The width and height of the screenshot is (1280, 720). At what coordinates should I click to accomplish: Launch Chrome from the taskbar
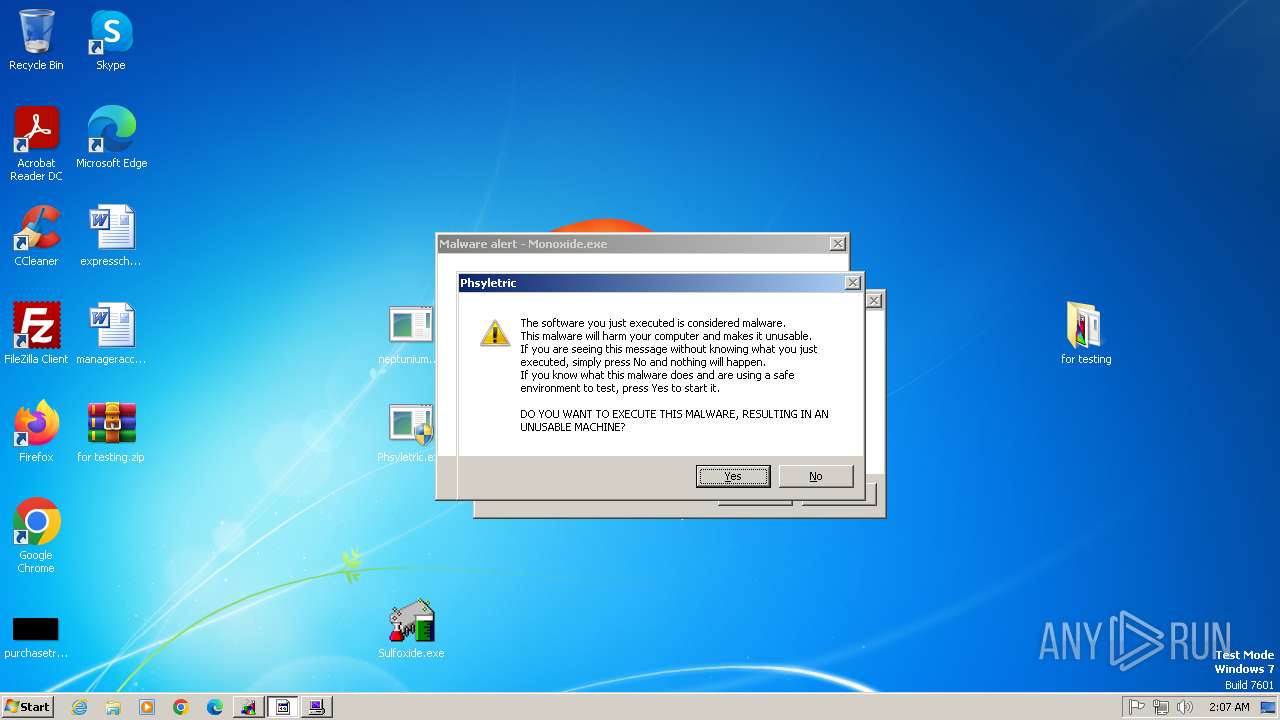coord(181,707)
